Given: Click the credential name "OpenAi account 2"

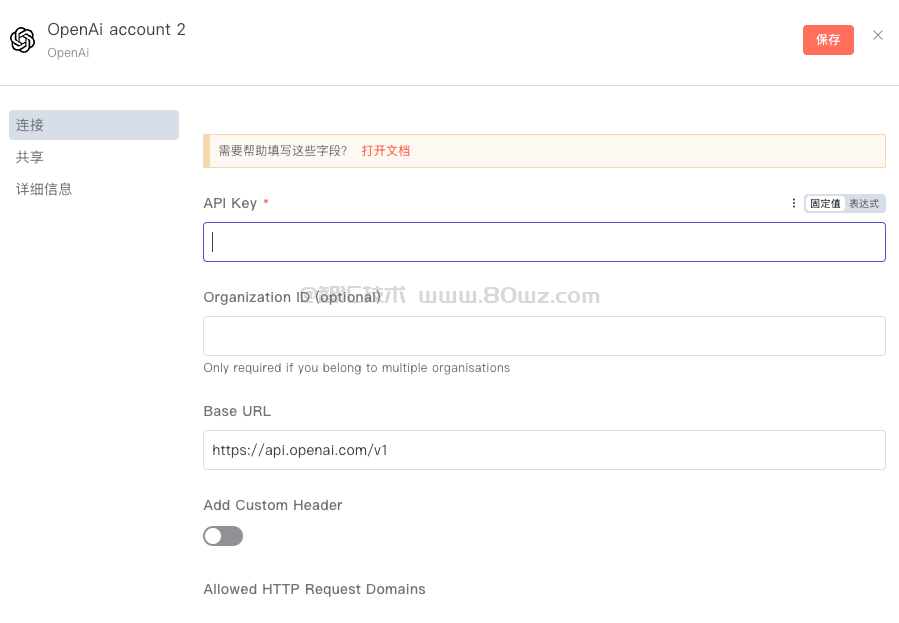Looking at the screenshot, I should click(116, 30).
